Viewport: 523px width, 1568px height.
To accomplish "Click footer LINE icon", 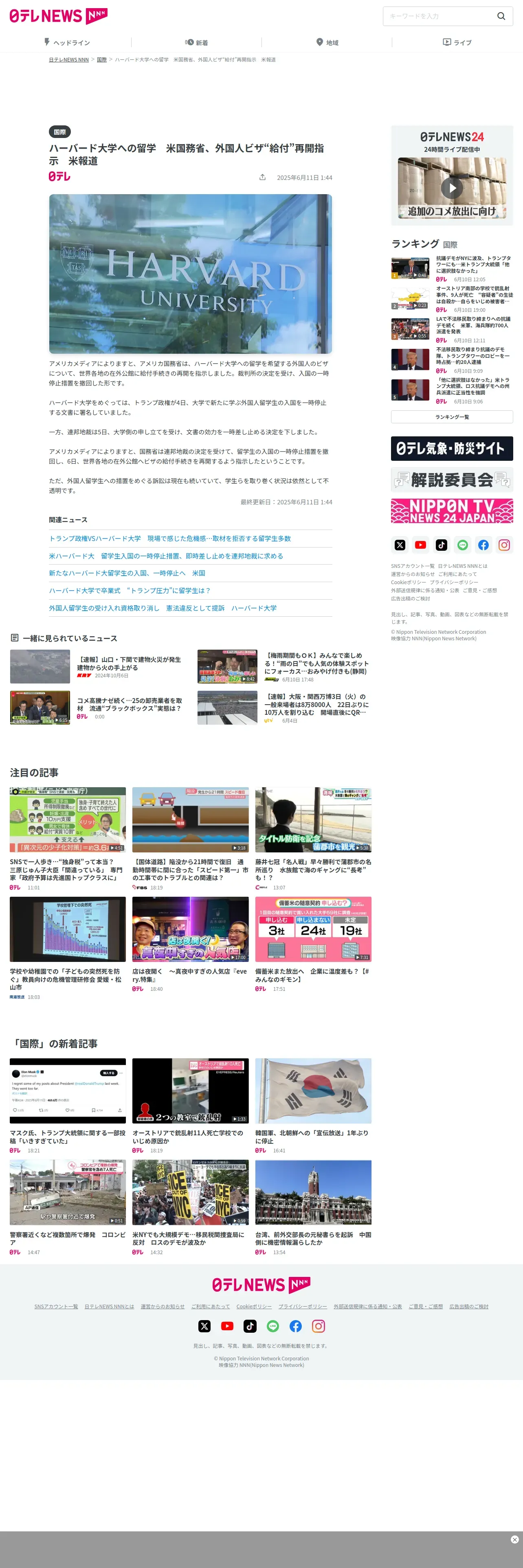I will point(273,1326).
